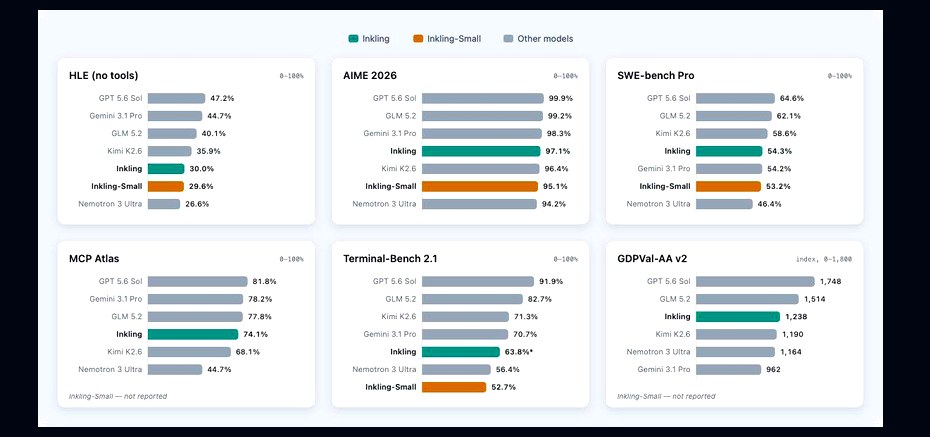930x437 pixels.
Task: Click the Inkling bar in GDPVal-AA v2
Action: 738,317
